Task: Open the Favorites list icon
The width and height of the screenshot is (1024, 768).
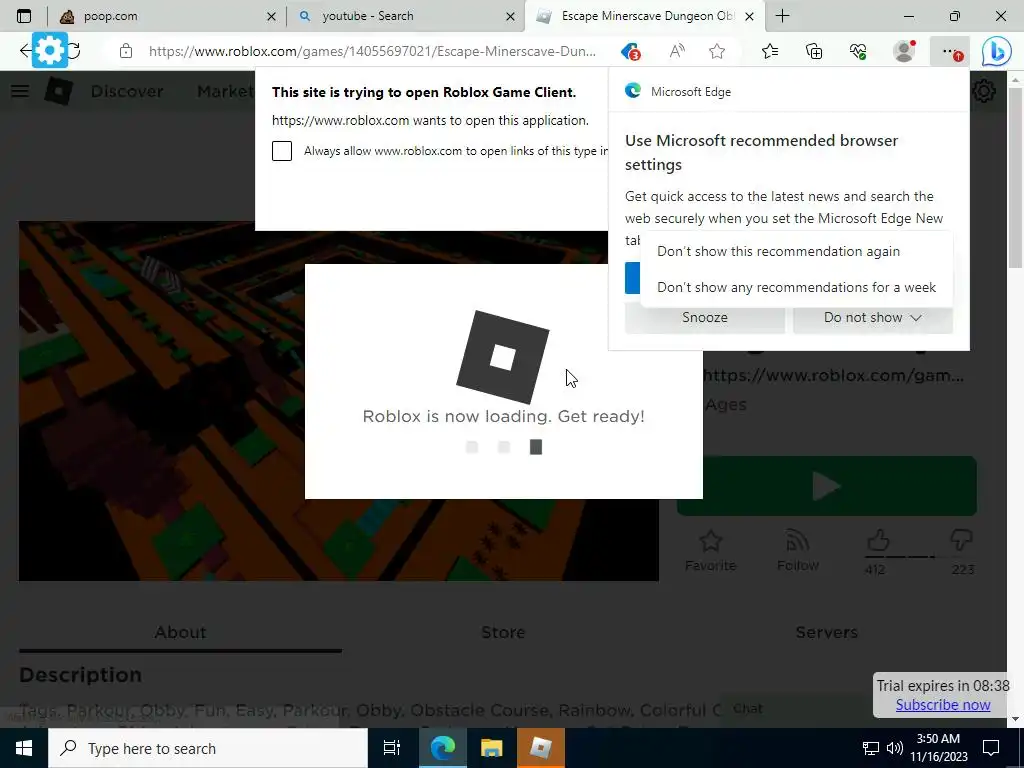Action: 770,51
